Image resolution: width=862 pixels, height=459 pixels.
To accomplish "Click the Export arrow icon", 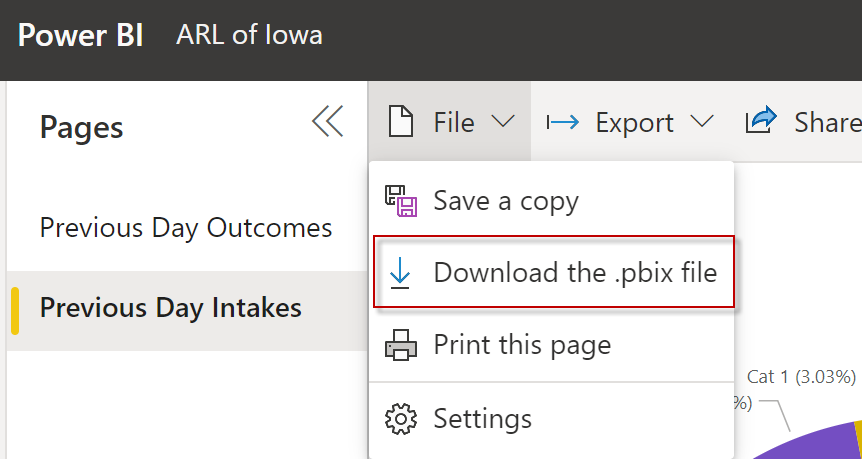I will pyautogui.click(x=563, y=122).
